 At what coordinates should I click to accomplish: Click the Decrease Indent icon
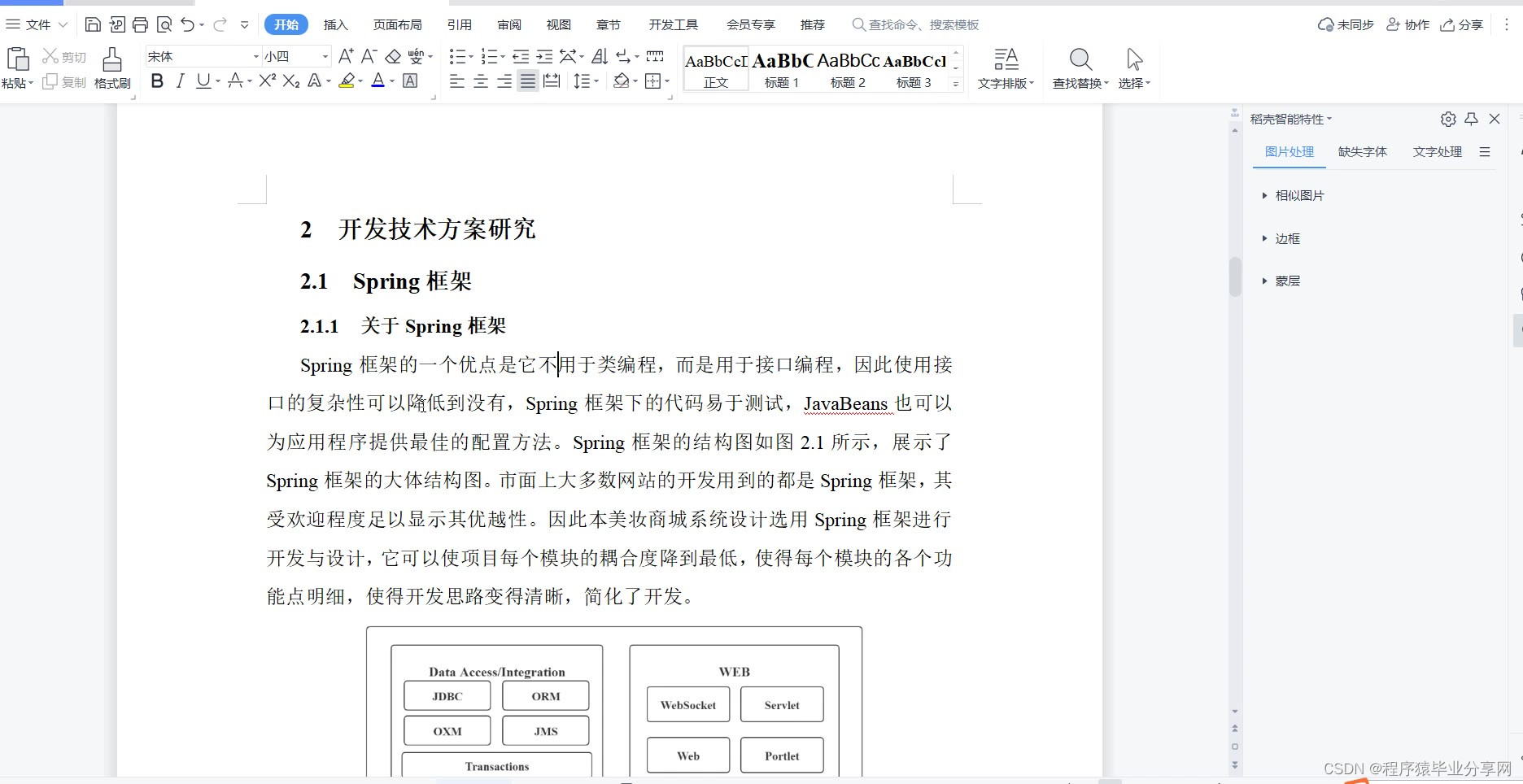(x=521, y=56)
